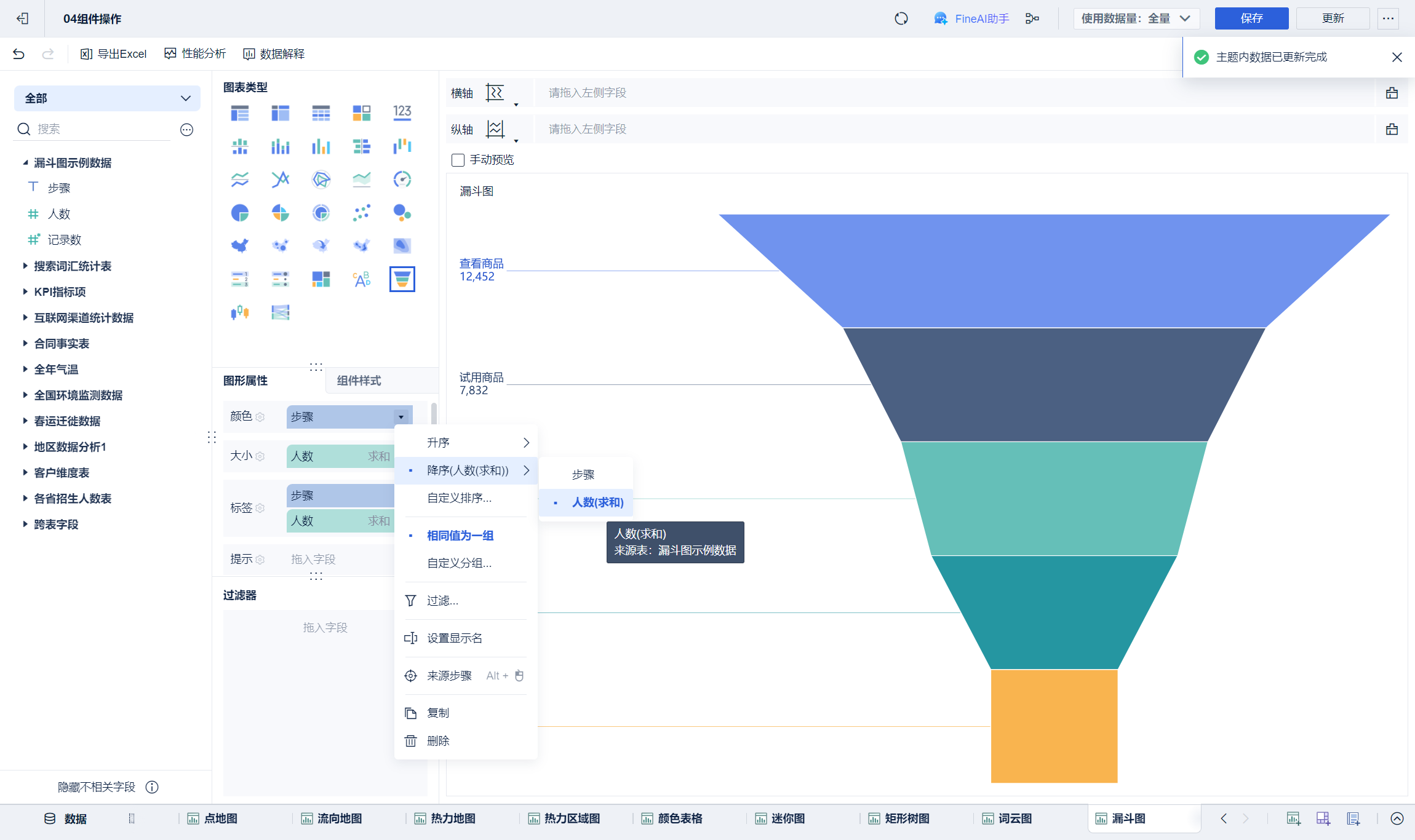Click the 导出Excel export button

(114, 54)
